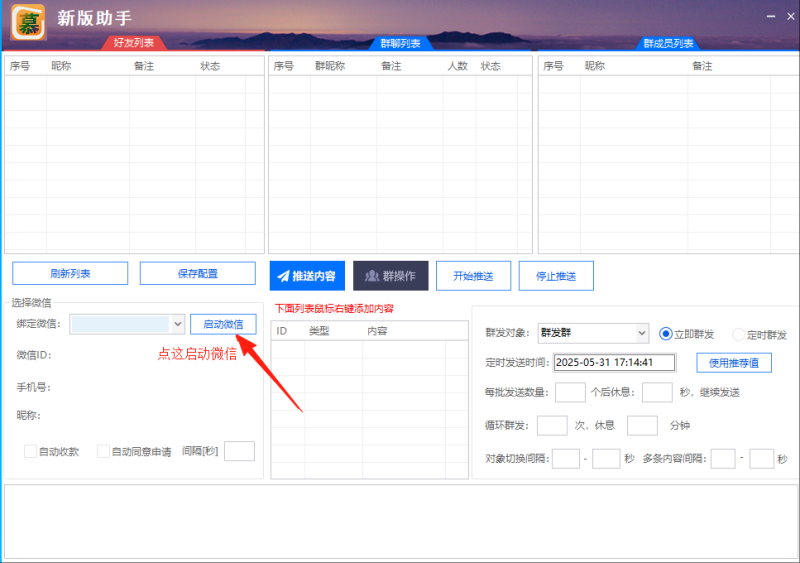Screen dimensions: 800x563
Task: Click the 循环群发 count input field
Action: tap(552, 425)
